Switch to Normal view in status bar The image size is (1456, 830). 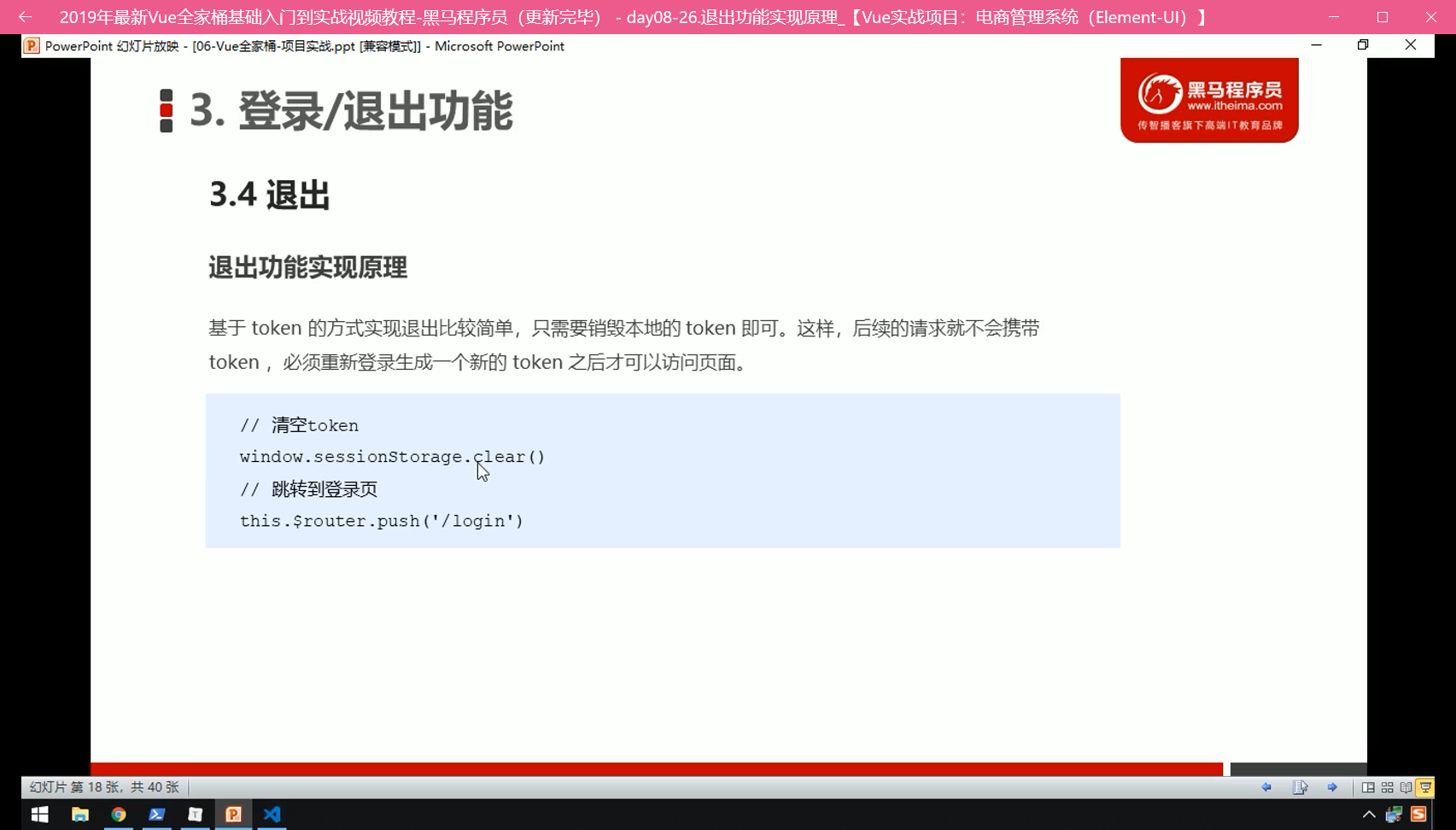(x=1368, y=787)
